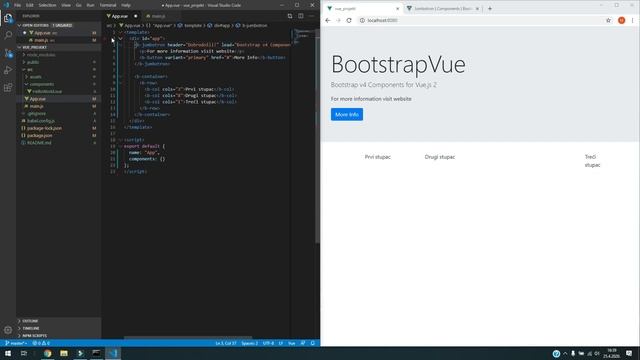Switch to the Jumbotron Components Chrome tab
The width and height of the screenshot is (640, 360).
(x=443, y=9)
